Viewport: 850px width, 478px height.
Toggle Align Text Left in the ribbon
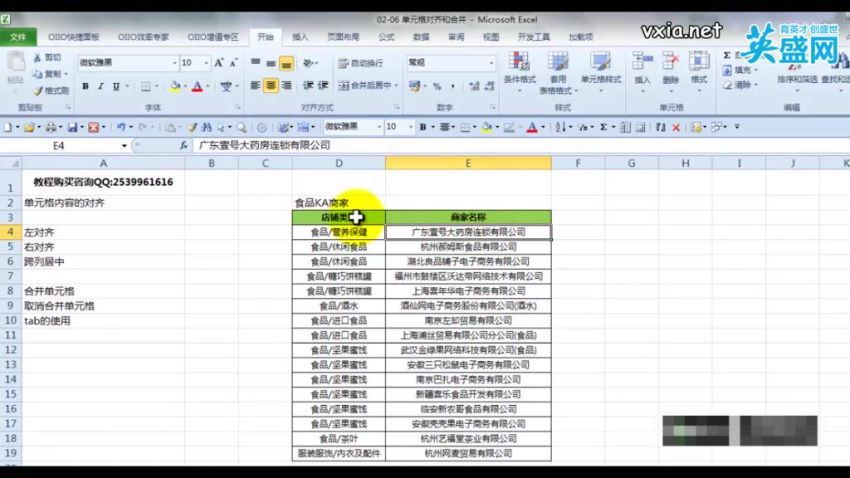click(255, 86)
